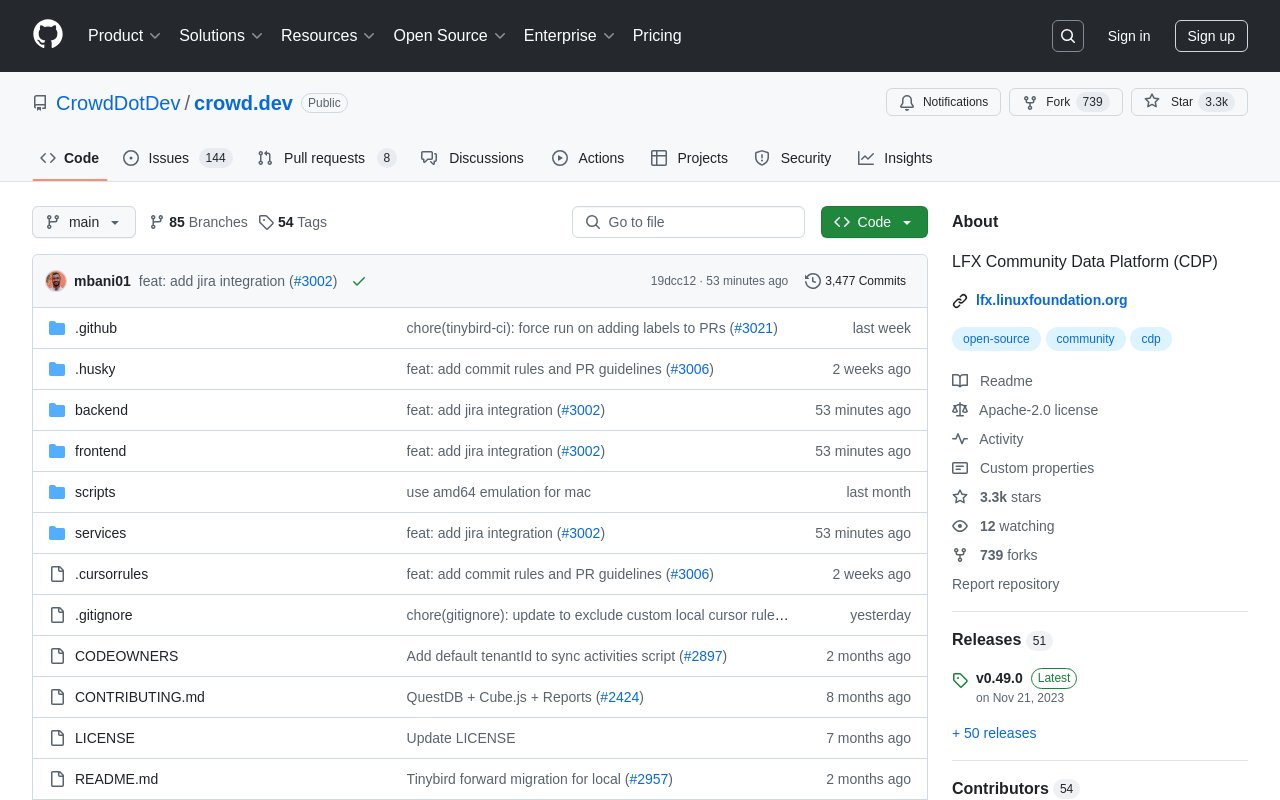This screenshot has width=1280, height=800.
Task: Click the frontend folder icon
Action: click(57, 451)
